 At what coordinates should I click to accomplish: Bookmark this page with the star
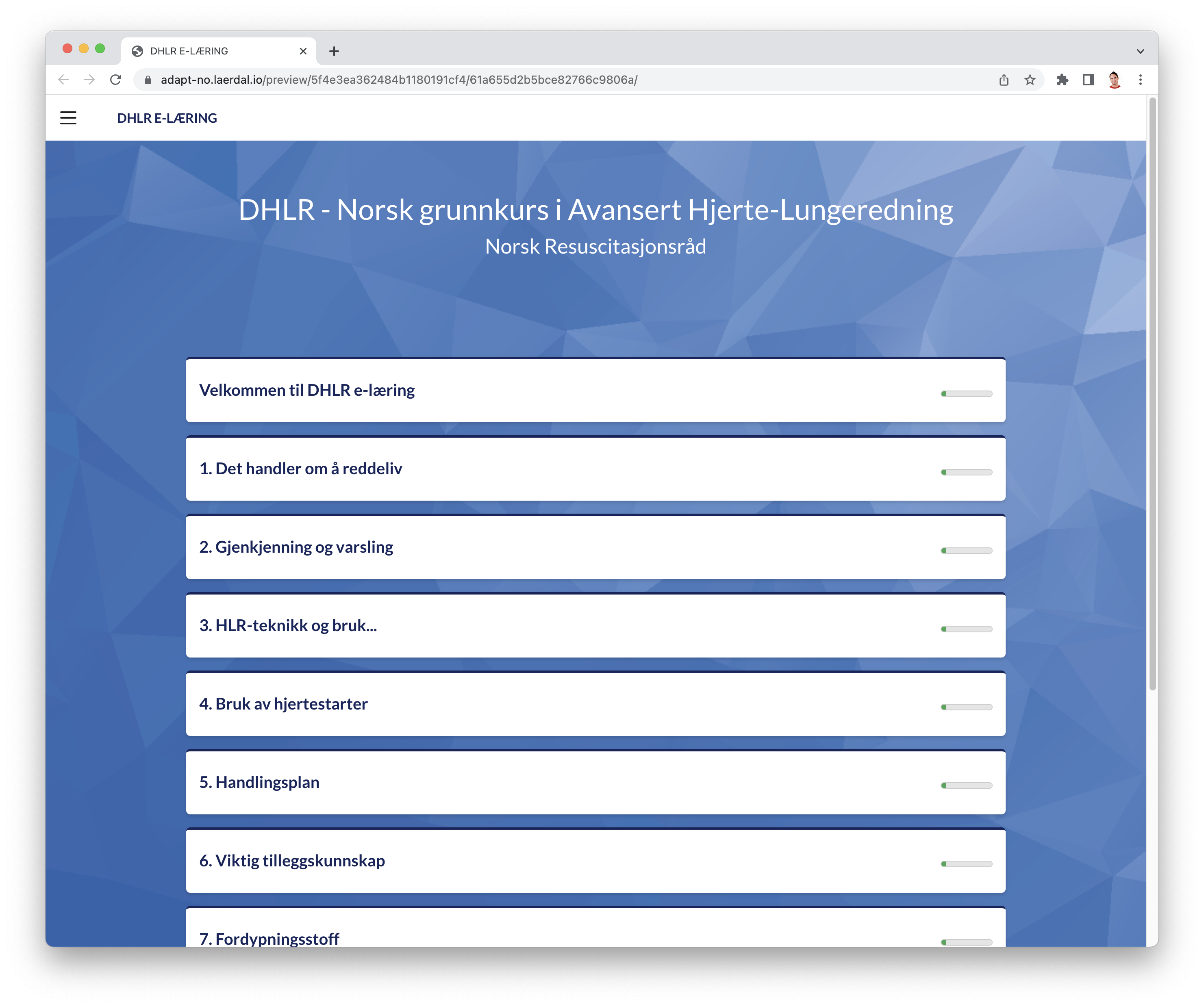[x=1030, y=80]
